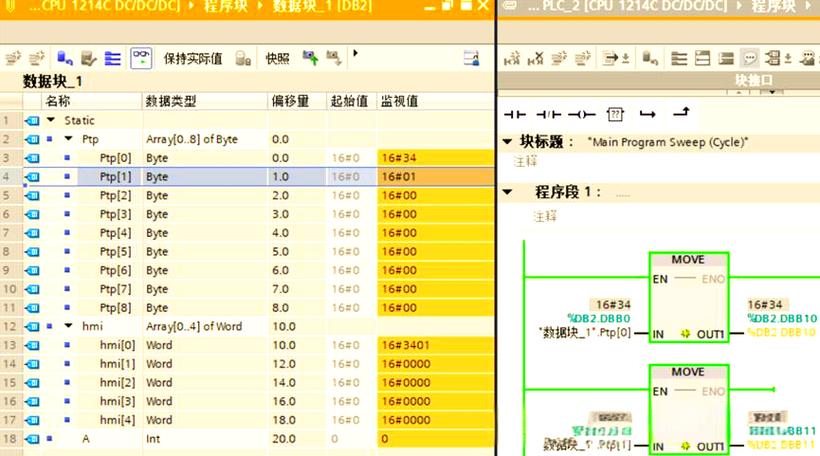Click the add row icon in Main block toolbar
The image size is (820, 456).
coord(582,58)
